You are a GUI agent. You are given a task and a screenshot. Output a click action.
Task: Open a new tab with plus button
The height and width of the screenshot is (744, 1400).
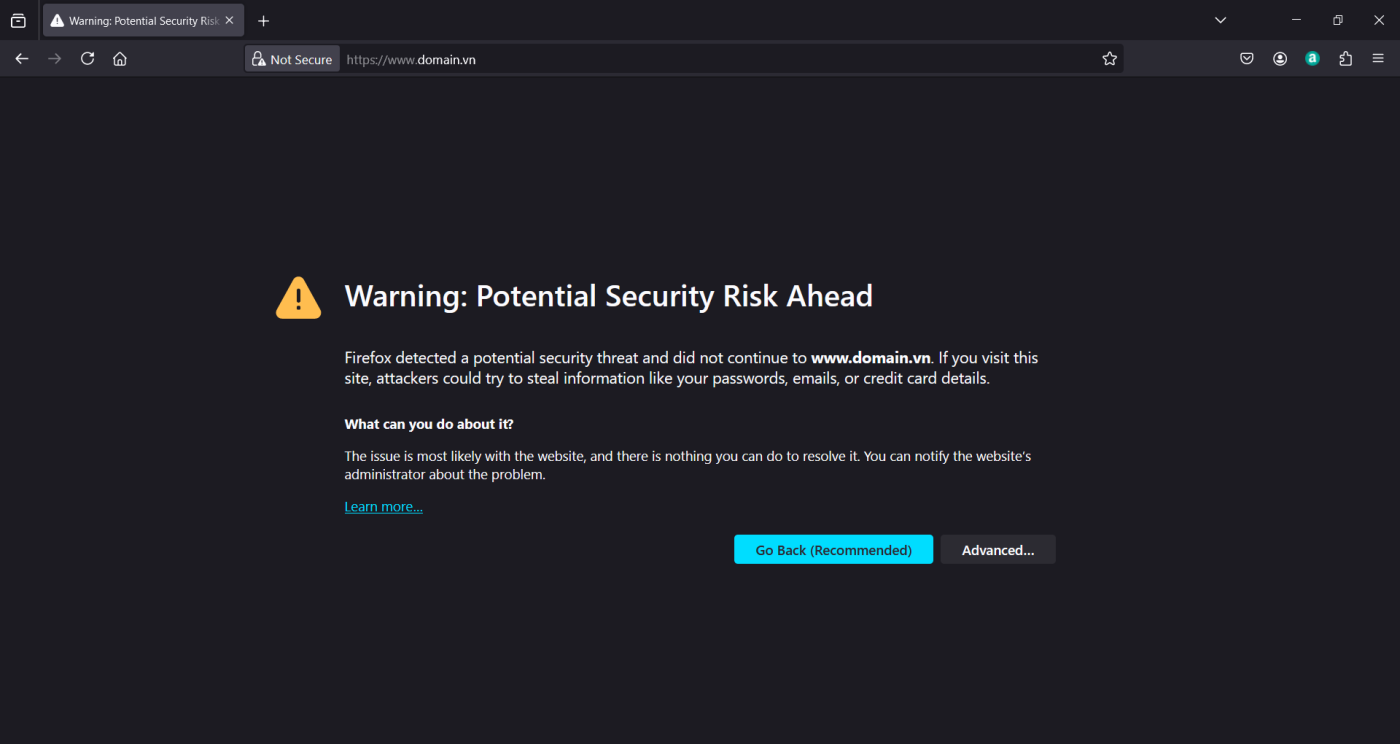click(x=264, y=21)
